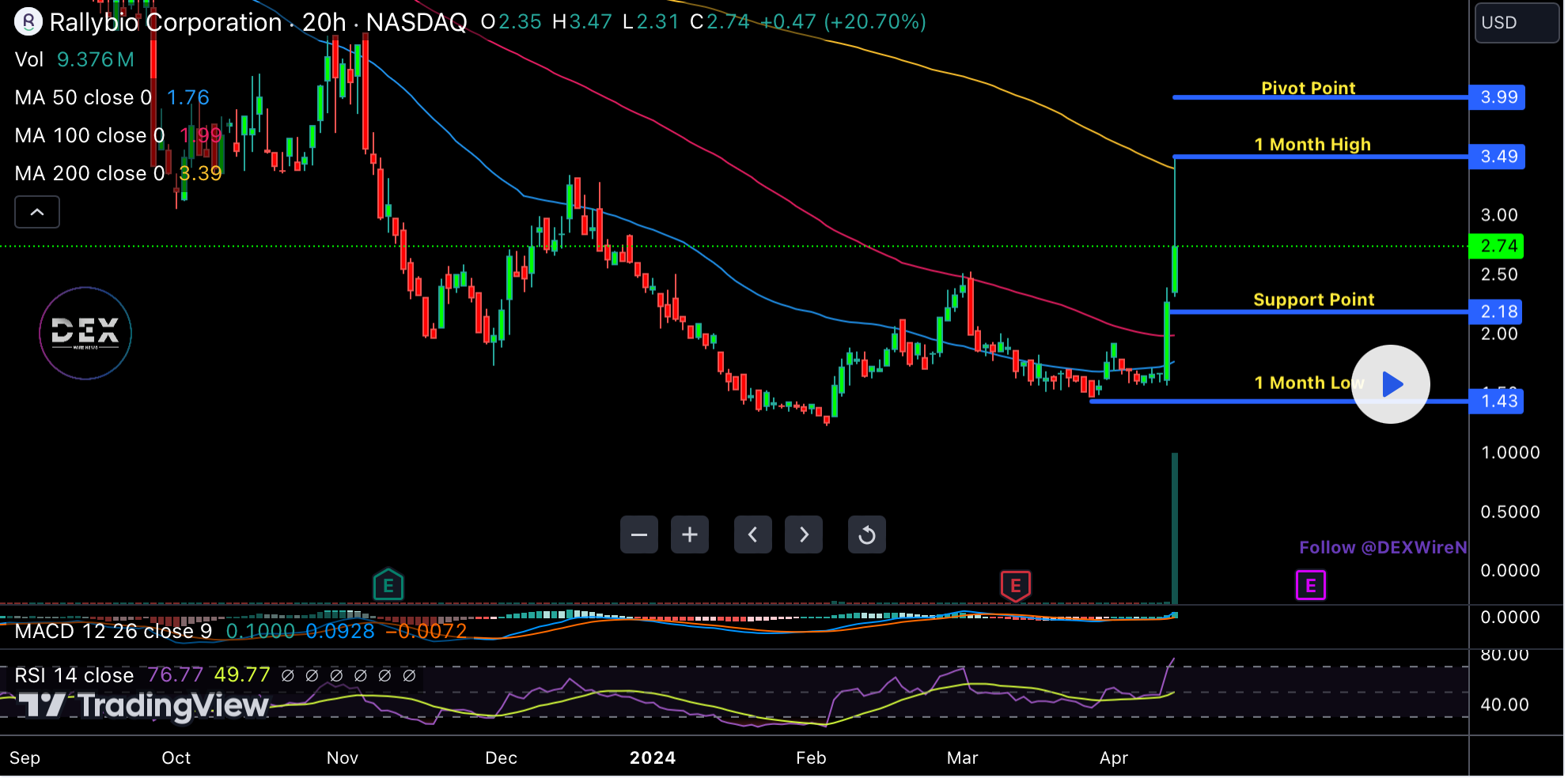Click the MACD value 0.1000
The image size is (1568, 778).
261,632
